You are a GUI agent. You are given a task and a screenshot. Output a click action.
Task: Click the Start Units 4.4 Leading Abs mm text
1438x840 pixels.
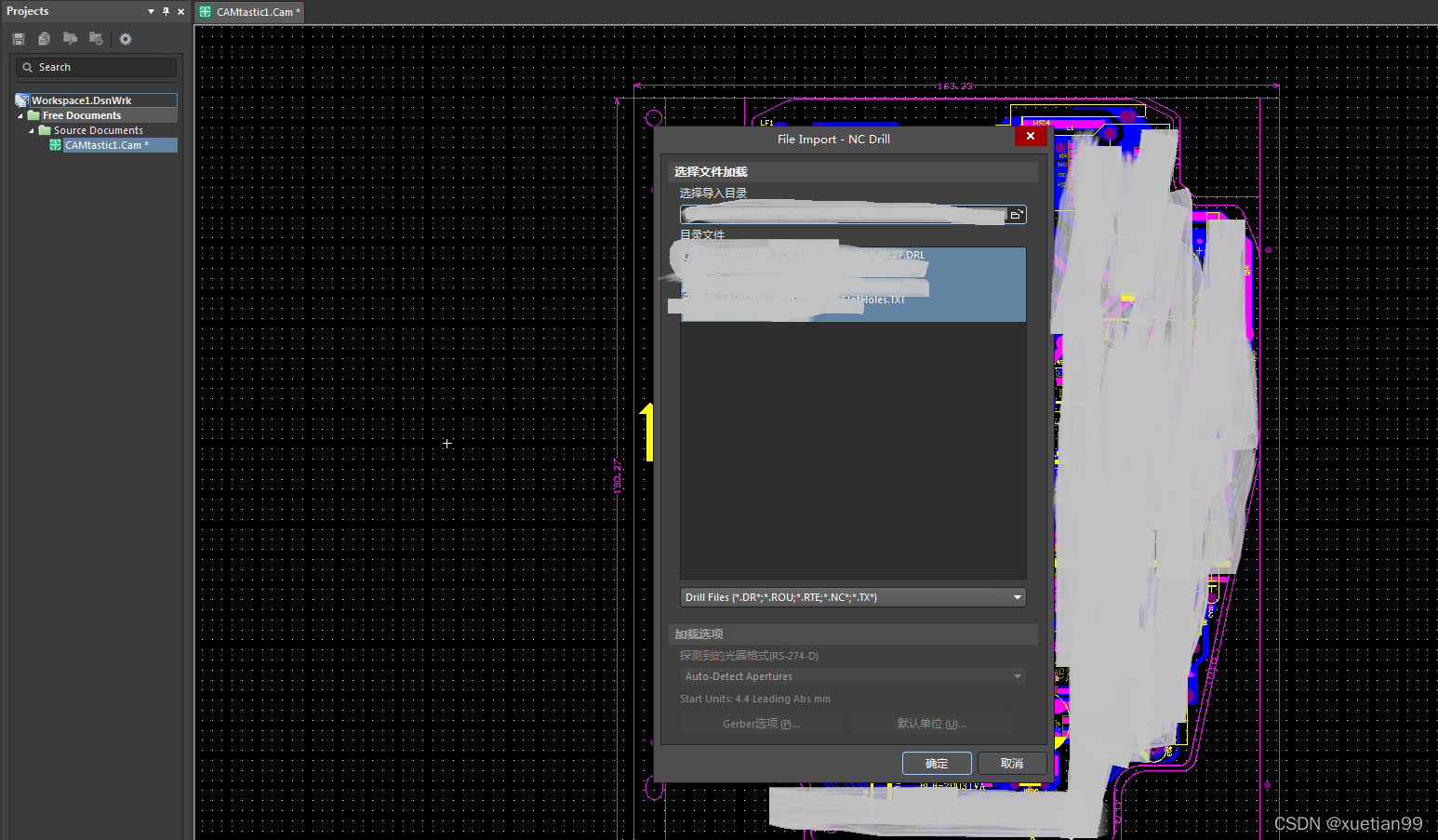(x=755, y=699)
